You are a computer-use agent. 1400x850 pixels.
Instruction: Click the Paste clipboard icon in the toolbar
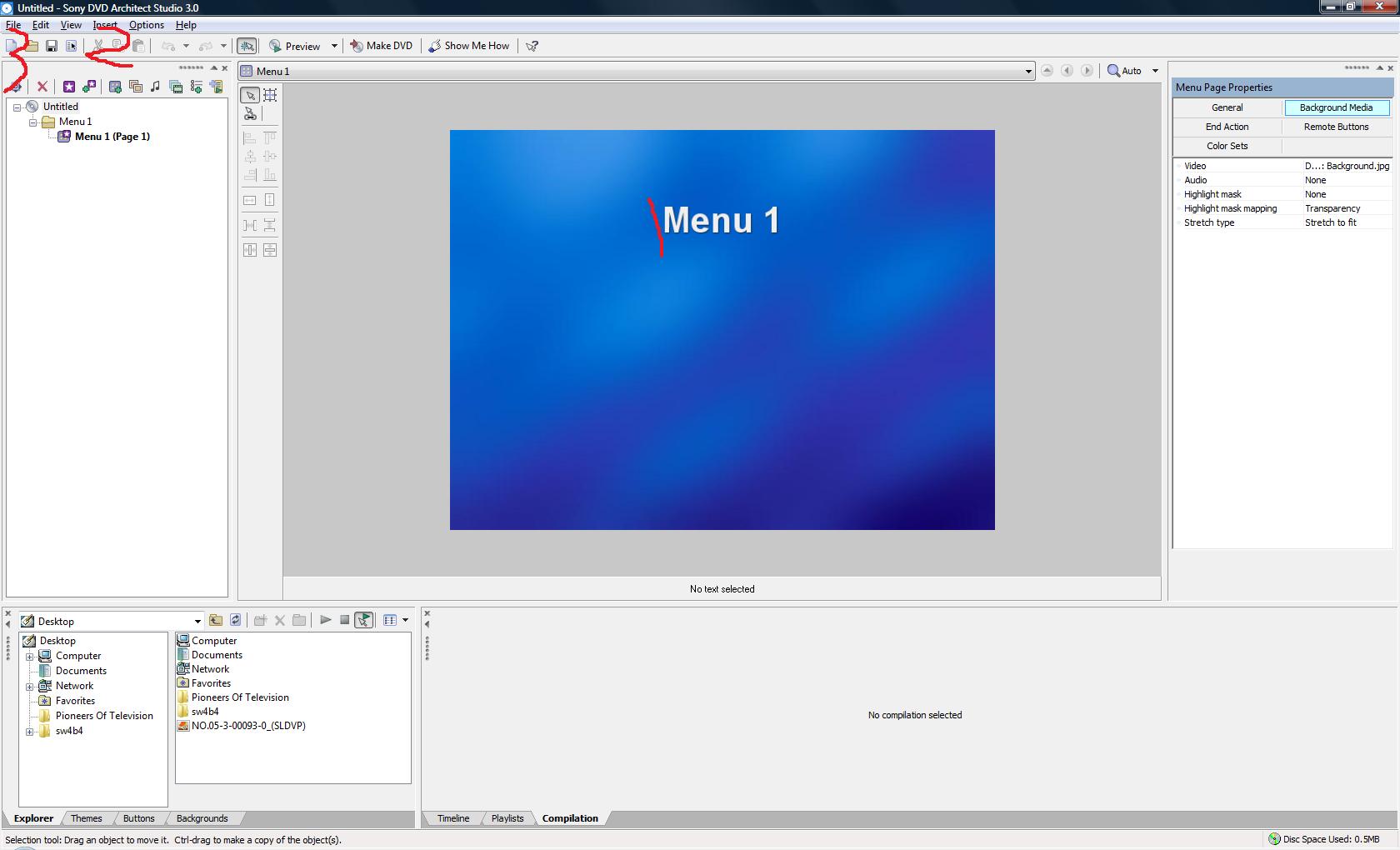[x=138, y=46]
